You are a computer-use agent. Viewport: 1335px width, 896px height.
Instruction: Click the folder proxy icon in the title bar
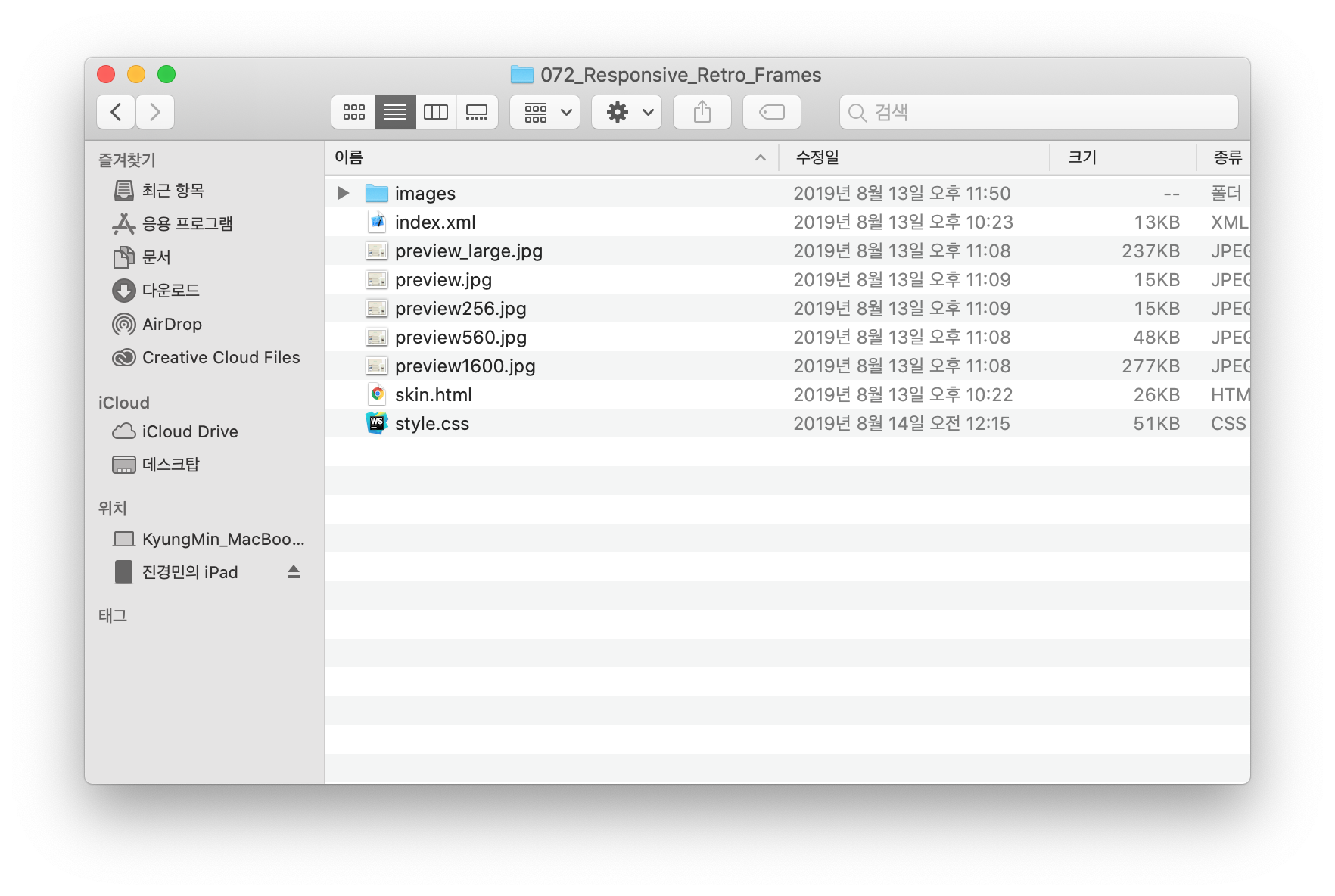pos(522,74)
